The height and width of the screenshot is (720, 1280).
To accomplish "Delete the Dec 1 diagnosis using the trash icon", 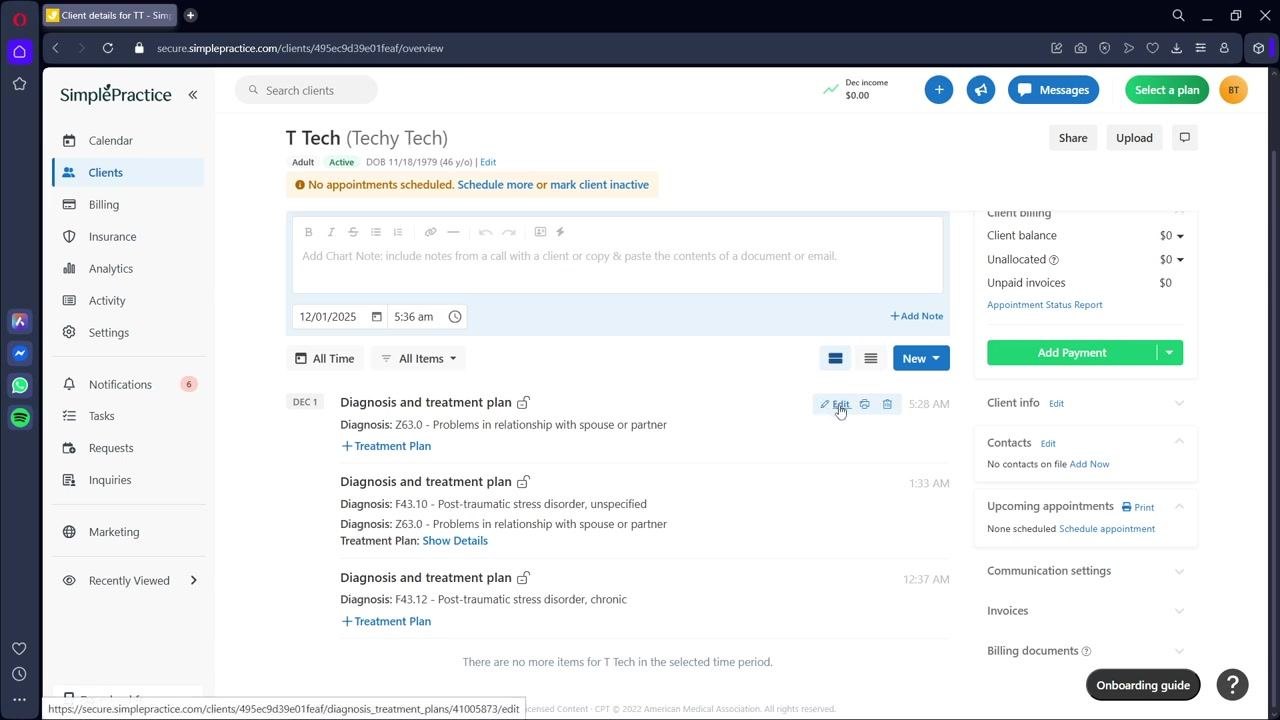I will (x=887, y=404).
